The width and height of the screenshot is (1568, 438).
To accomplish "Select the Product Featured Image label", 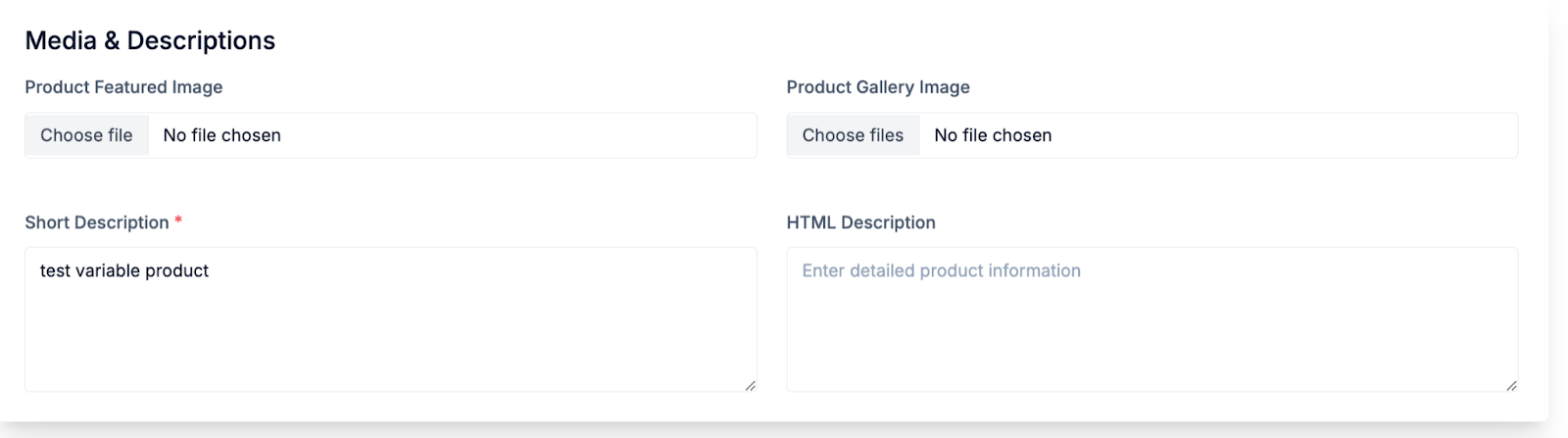I will pos(123,87).
